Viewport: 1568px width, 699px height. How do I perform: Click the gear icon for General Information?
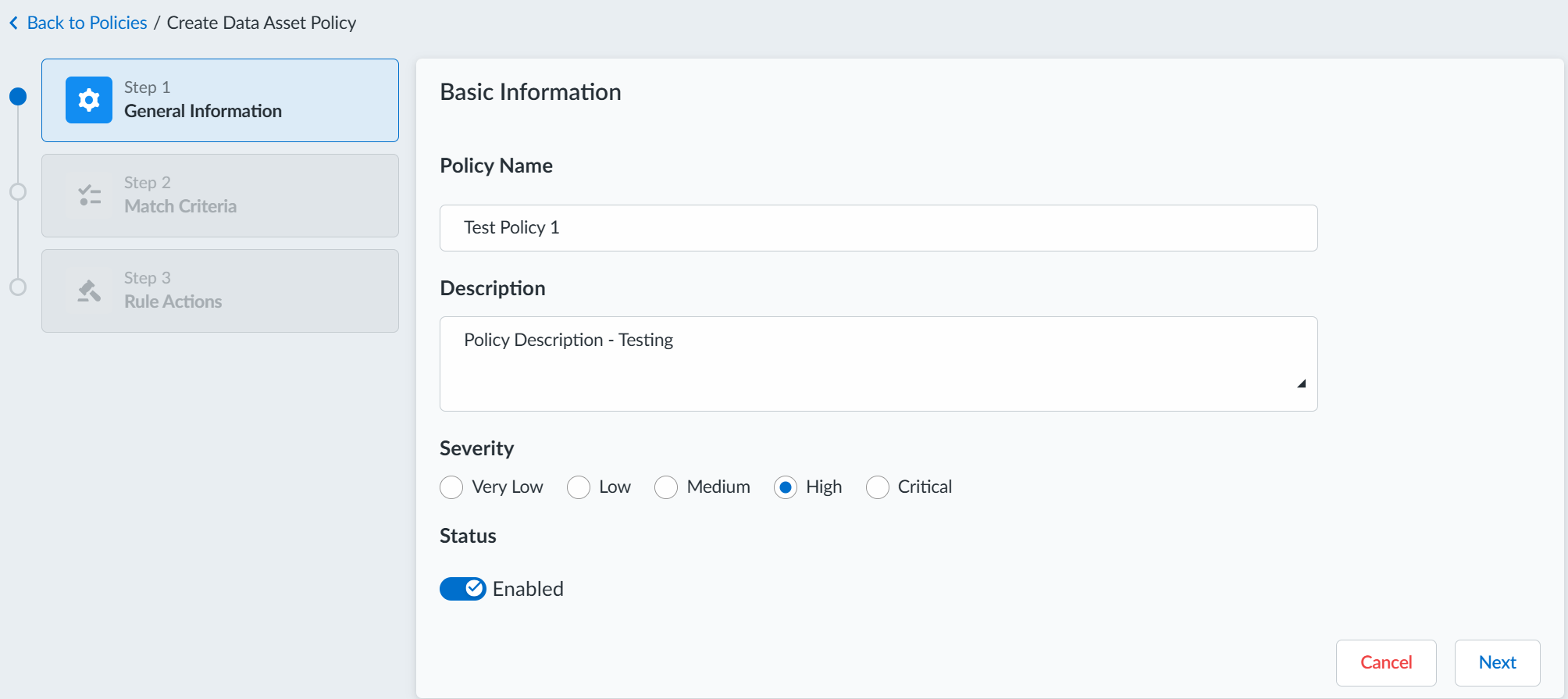pyautogui.click(x=89, y=100)
